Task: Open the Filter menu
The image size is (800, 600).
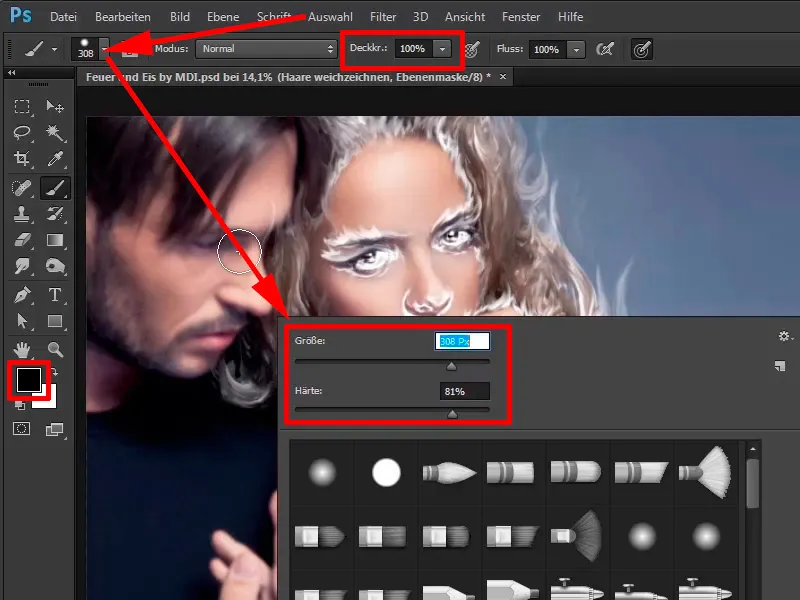Action: (x=383, y=17)
